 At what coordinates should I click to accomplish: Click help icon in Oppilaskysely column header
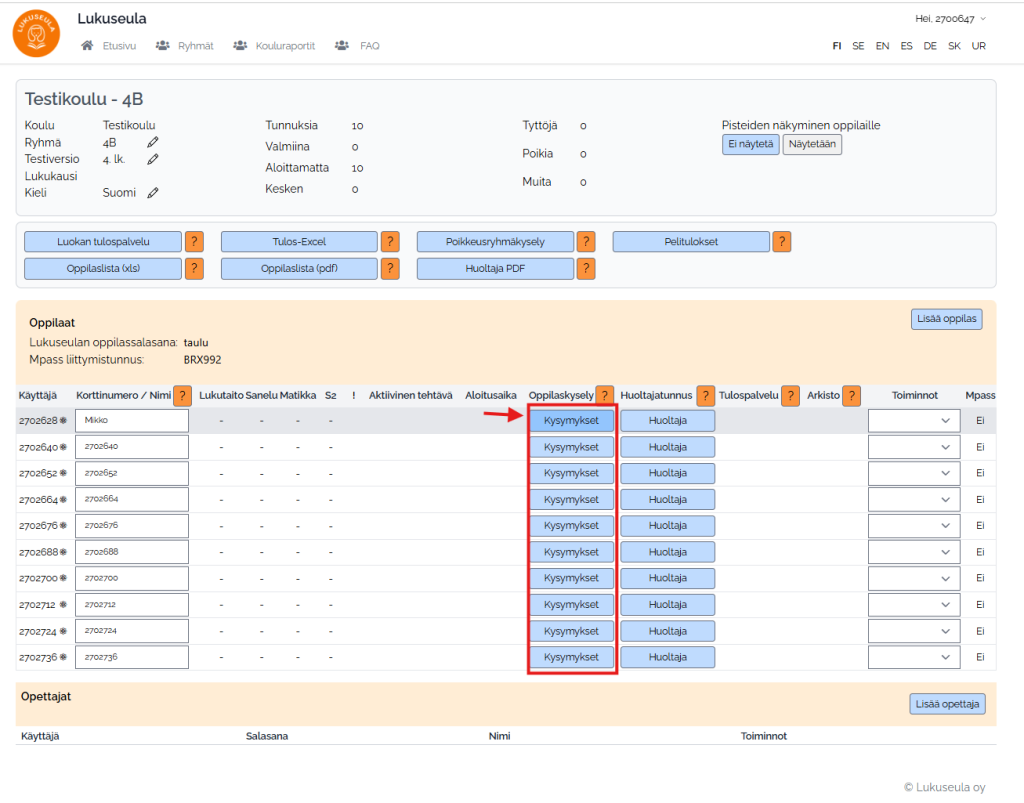[x=604, y=396]
